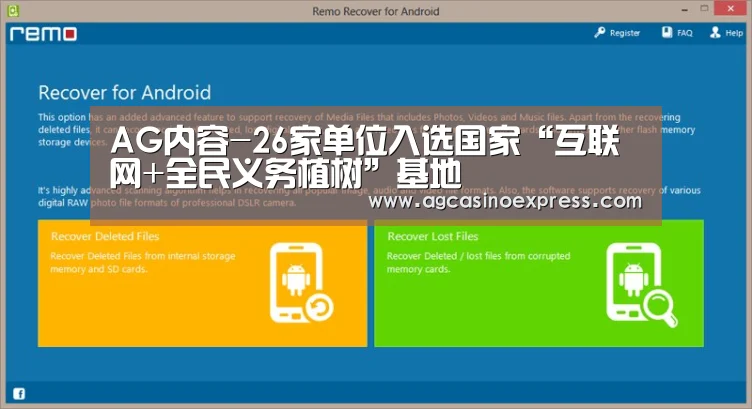Click 'Recover Deleted / lost files from corrupted' text
This screenshot has height=409, width=752.
pyautogui.click(x=479, y=256)
